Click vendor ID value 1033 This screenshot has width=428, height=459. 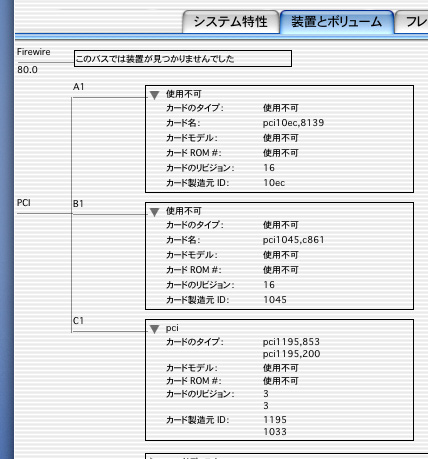[x=275, y=432]
